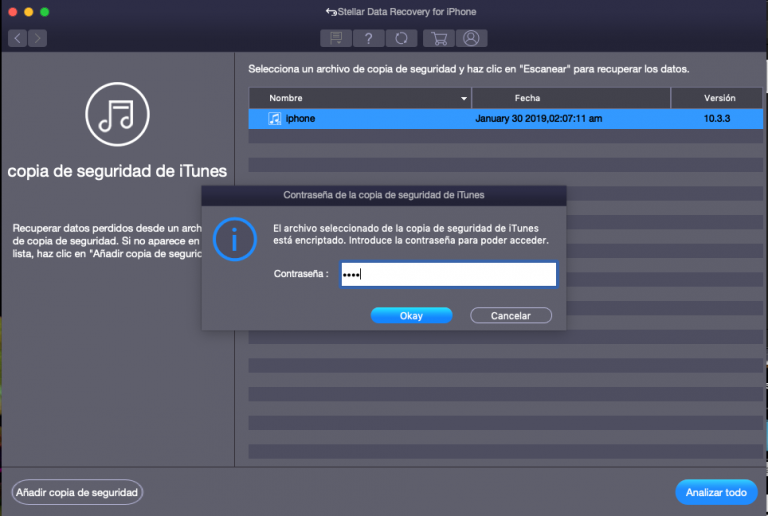Click the user account icon

point(470,38)
